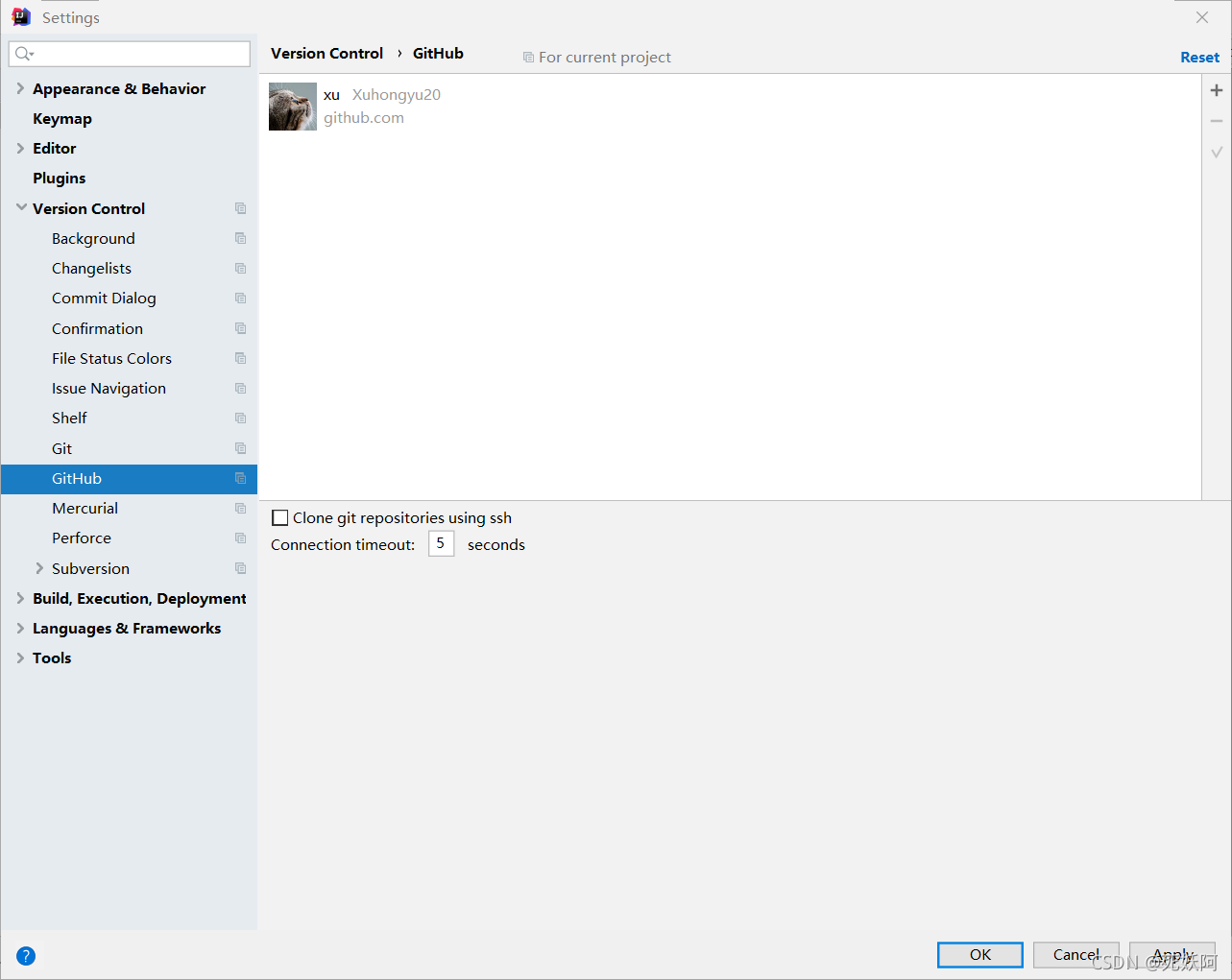Image resolution: width=1232 pixels, height=980 pixels.
Task: Set default account with checkmark icon
Action: tap(1217, 152)
